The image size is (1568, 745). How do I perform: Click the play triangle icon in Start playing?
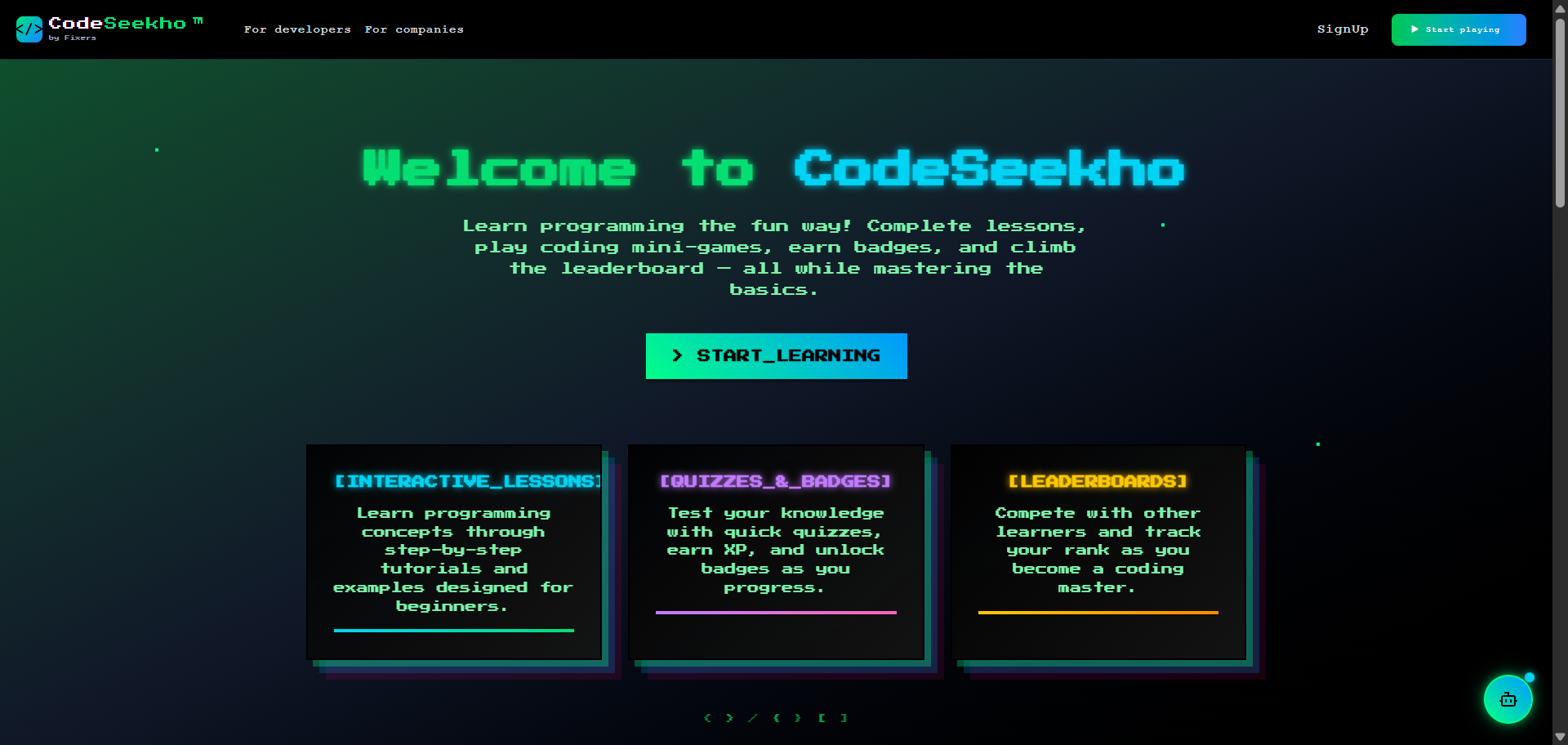click(x=1415, y=29)
